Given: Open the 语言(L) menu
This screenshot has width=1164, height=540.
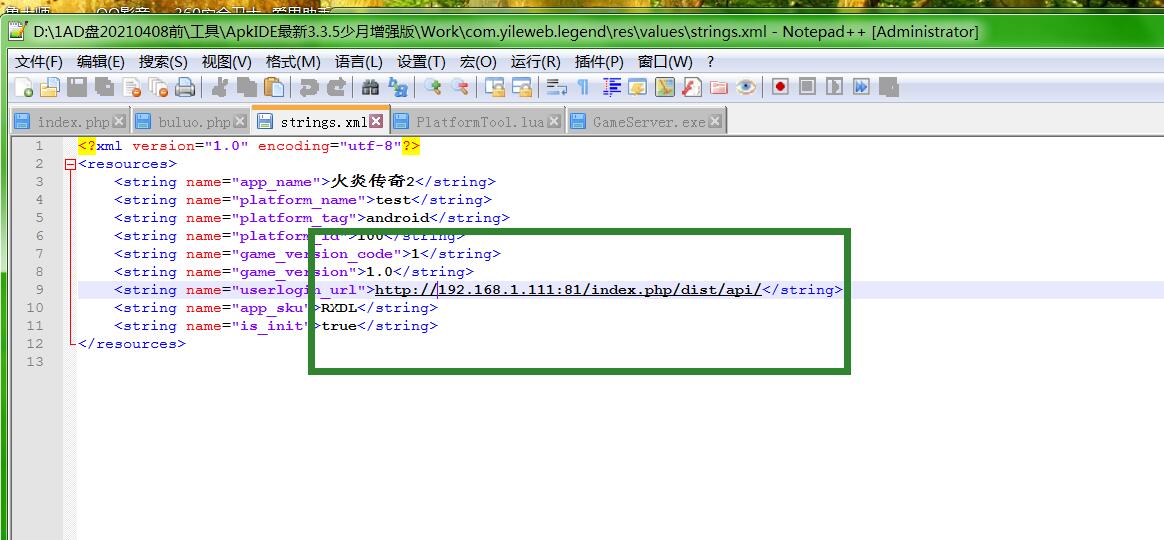Looking at the screenshot, I should point(358,62).
